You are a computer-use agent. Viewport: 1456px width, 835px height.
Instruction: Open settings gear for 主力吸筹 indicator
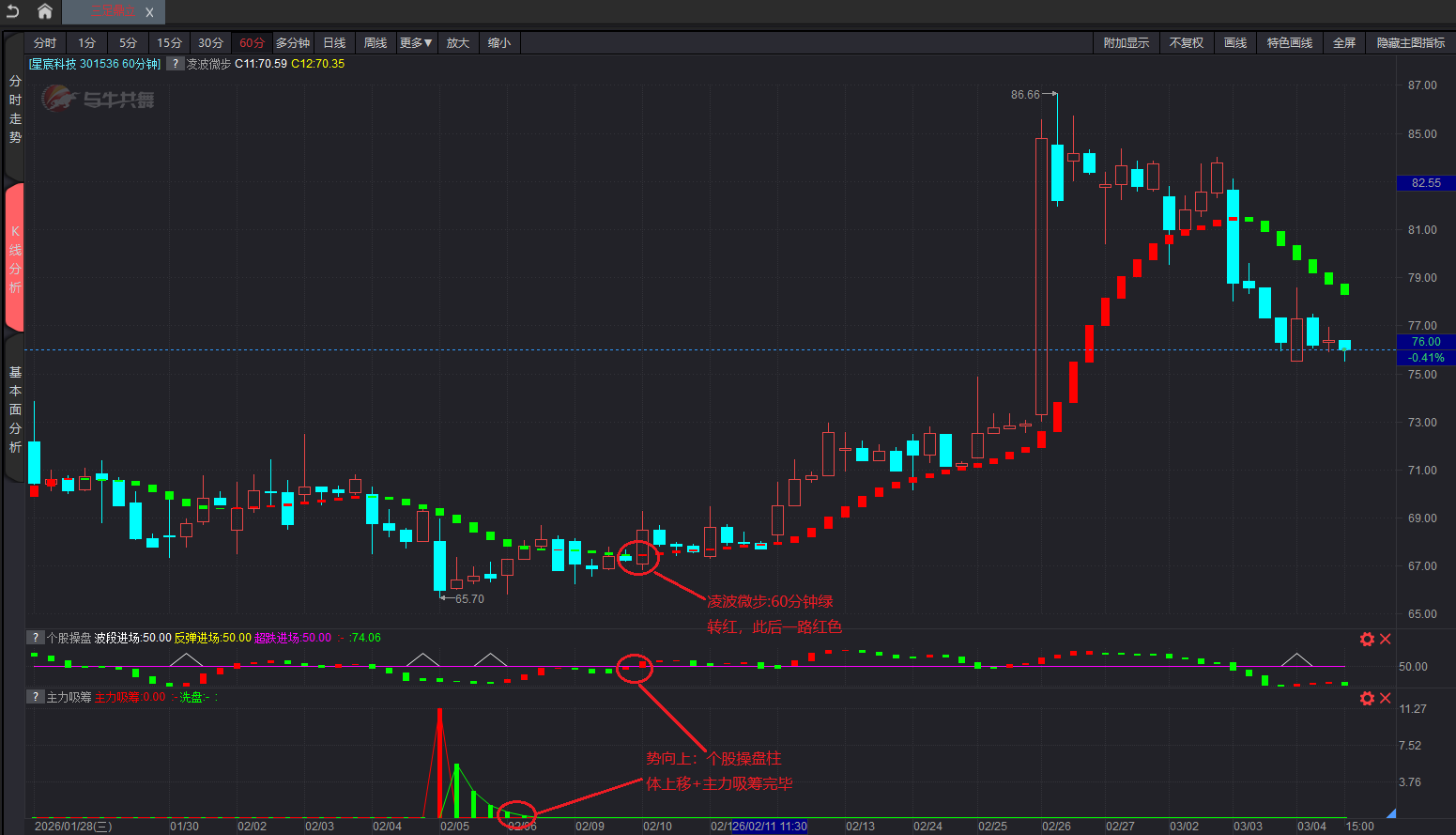click(x=1367, y=698)
